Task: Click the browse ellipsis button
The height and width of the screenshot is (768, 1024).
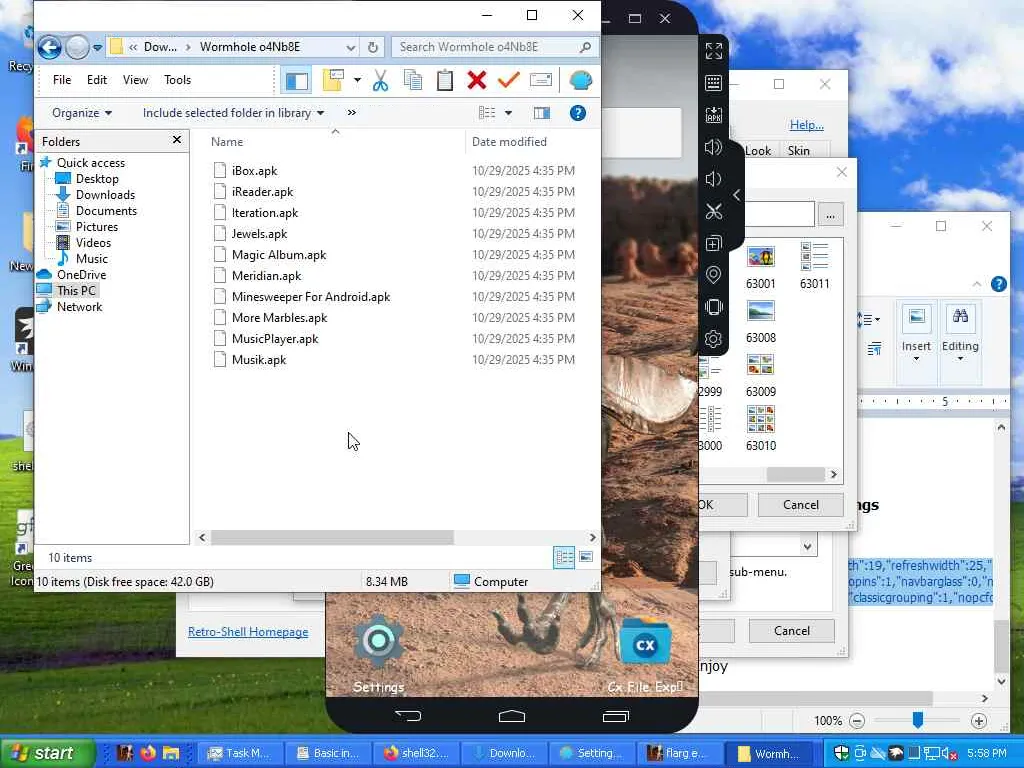Action: click(x=830, y=214)
